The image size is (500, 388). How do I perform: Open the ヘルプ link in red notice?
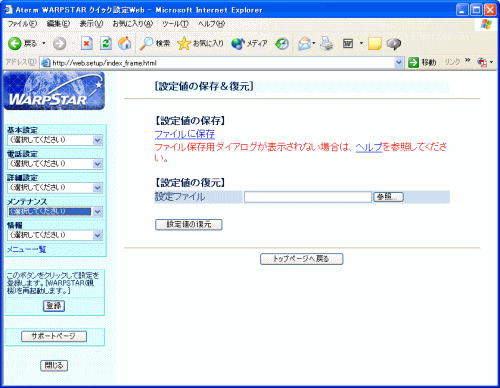[369, 147]
